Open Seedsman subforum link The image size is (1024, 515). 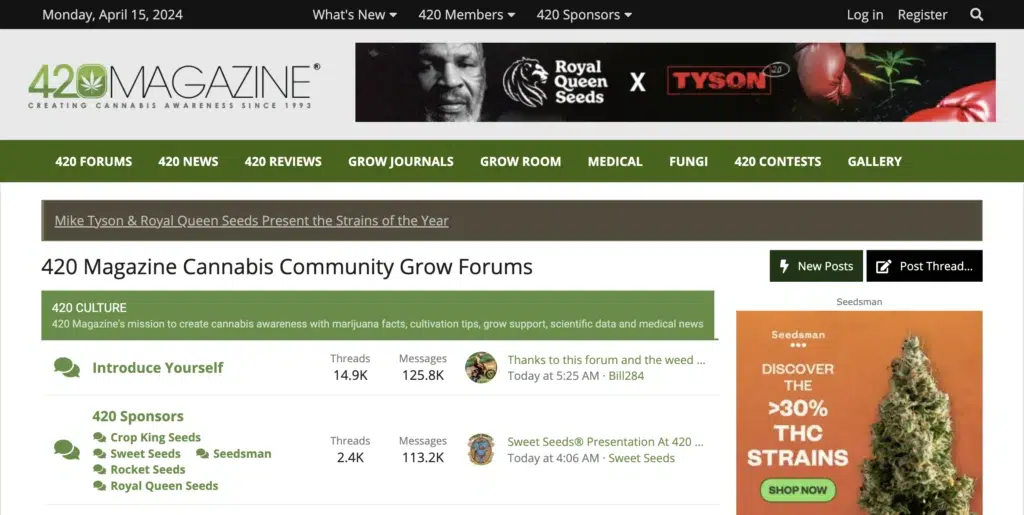(242, 454)
